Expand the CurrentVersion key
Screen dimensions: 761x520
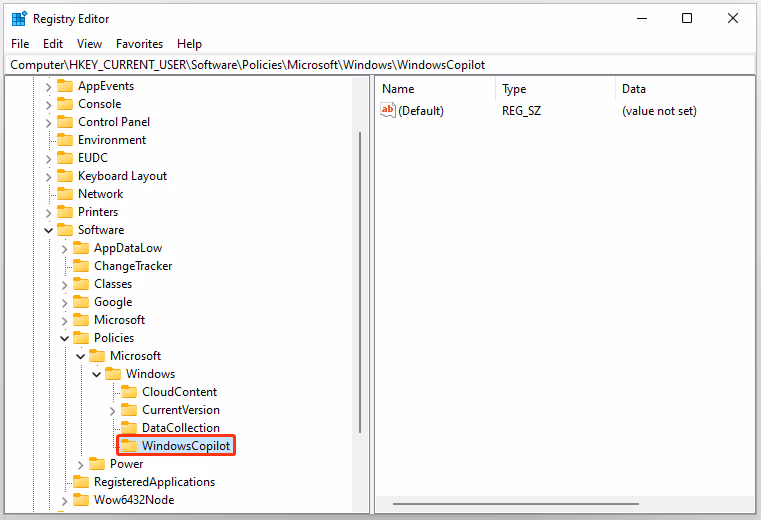click(x=112, y=411)
